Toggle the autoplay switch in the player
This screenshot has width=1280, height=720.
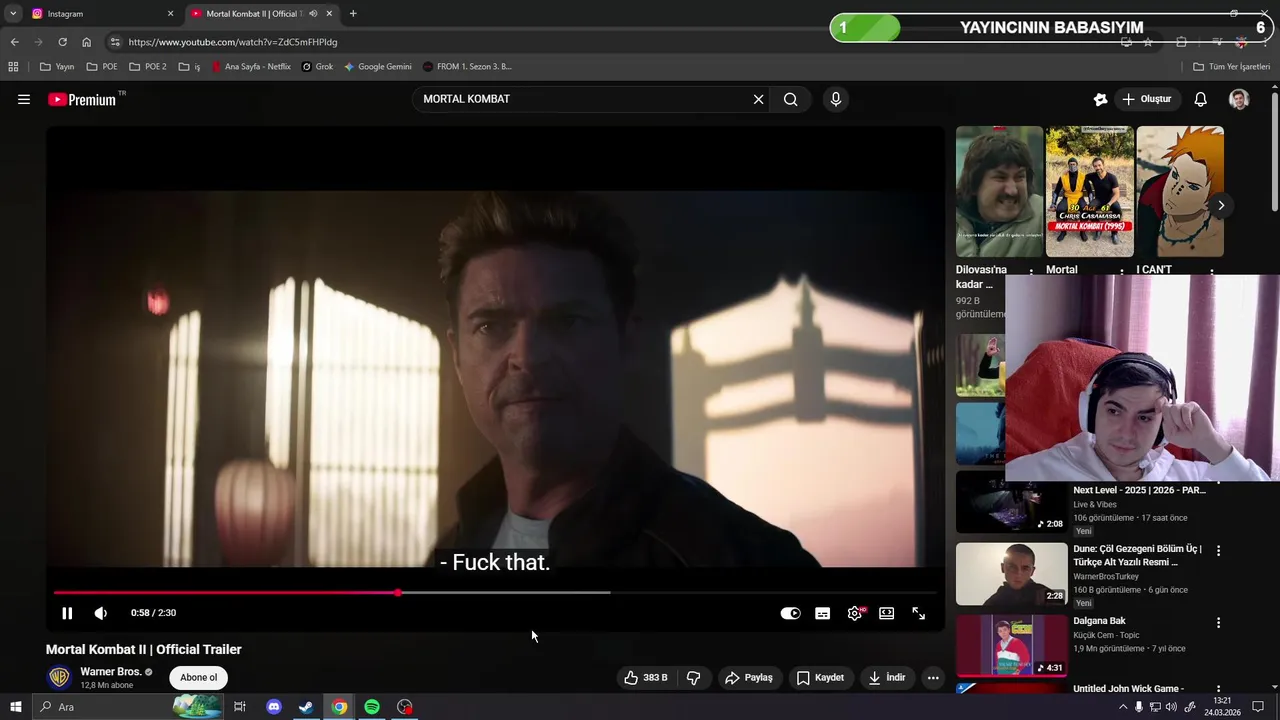(x=790, y=613)
